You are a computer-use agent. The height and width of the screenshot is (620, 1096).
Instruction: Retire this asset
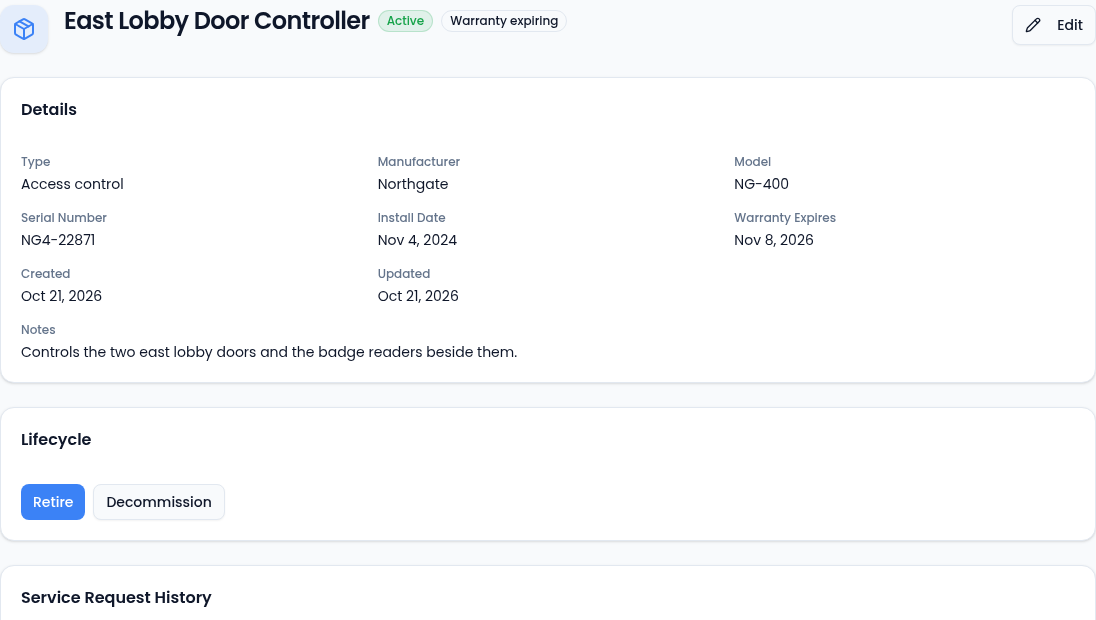[53, 502]
